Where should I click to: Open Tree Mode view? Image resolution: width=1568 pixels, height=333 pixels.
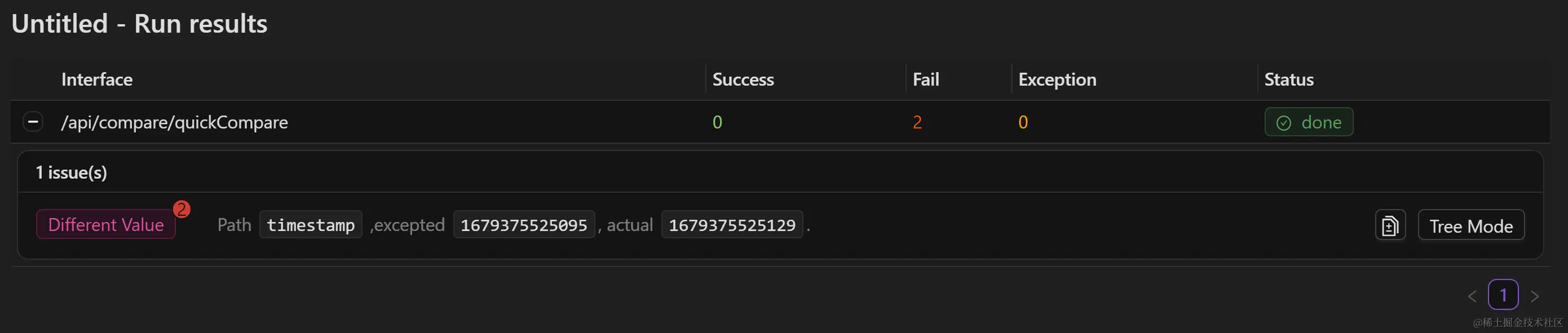[1470, 225]
